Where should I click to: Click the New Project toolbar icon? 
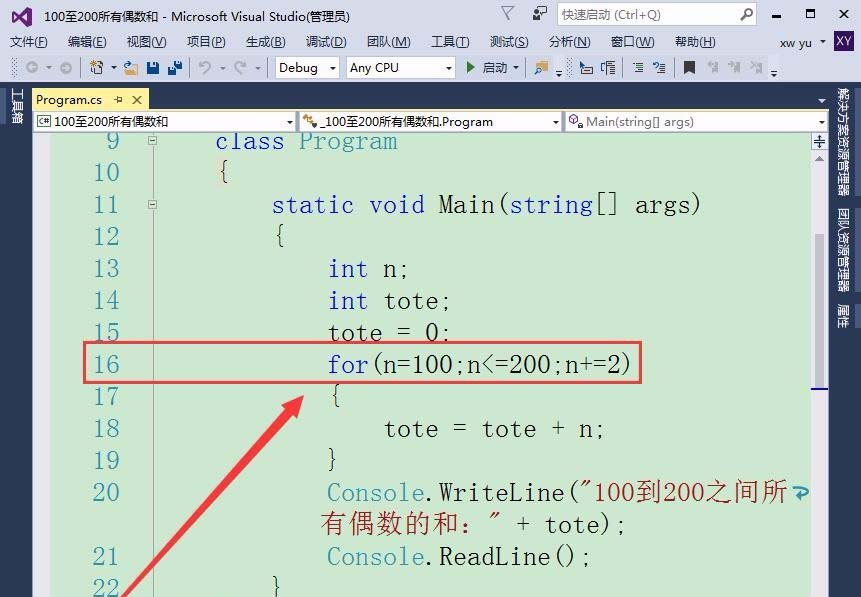click(x=95, y=67)
